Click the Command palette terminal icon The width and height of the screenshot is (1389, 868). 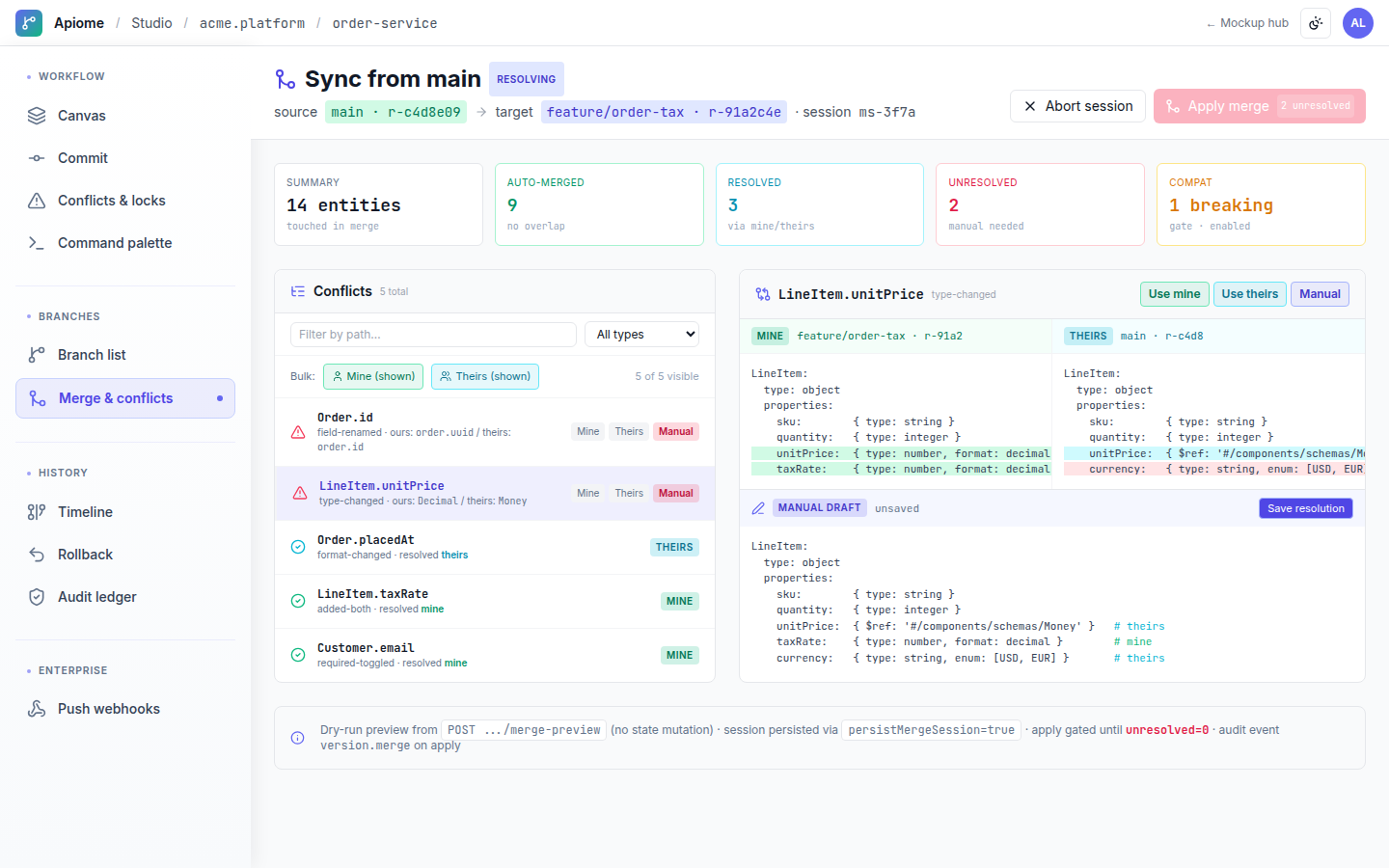pos(37,243)
